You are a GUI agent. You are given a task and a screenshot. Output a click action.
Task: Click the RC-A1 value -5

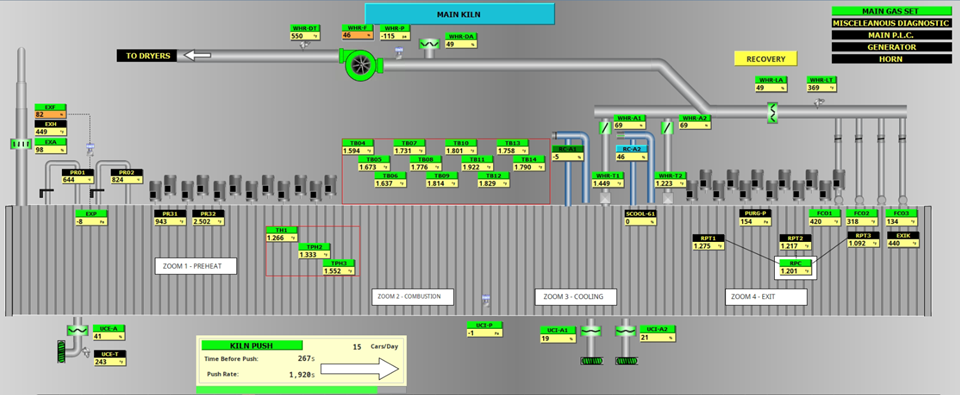(567, 157)
